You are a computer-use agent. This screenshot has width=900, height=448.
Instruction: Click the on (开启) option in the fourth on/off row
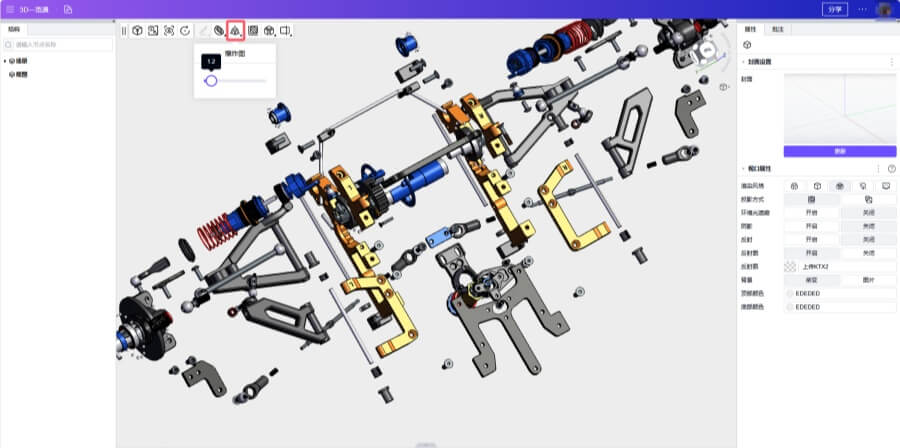(812, 253)
